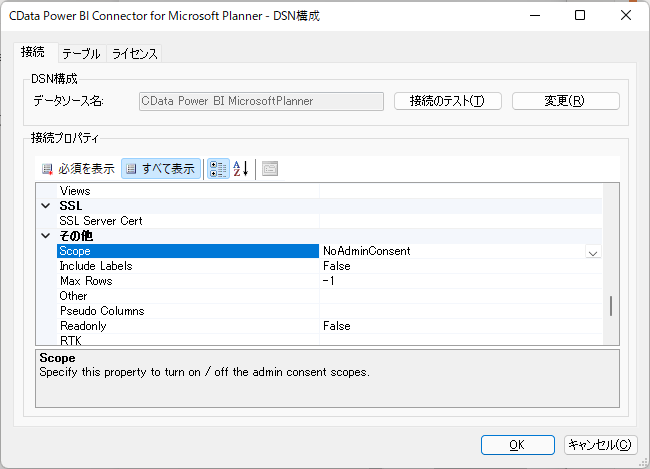Select the RTK property row

(329, 339)
